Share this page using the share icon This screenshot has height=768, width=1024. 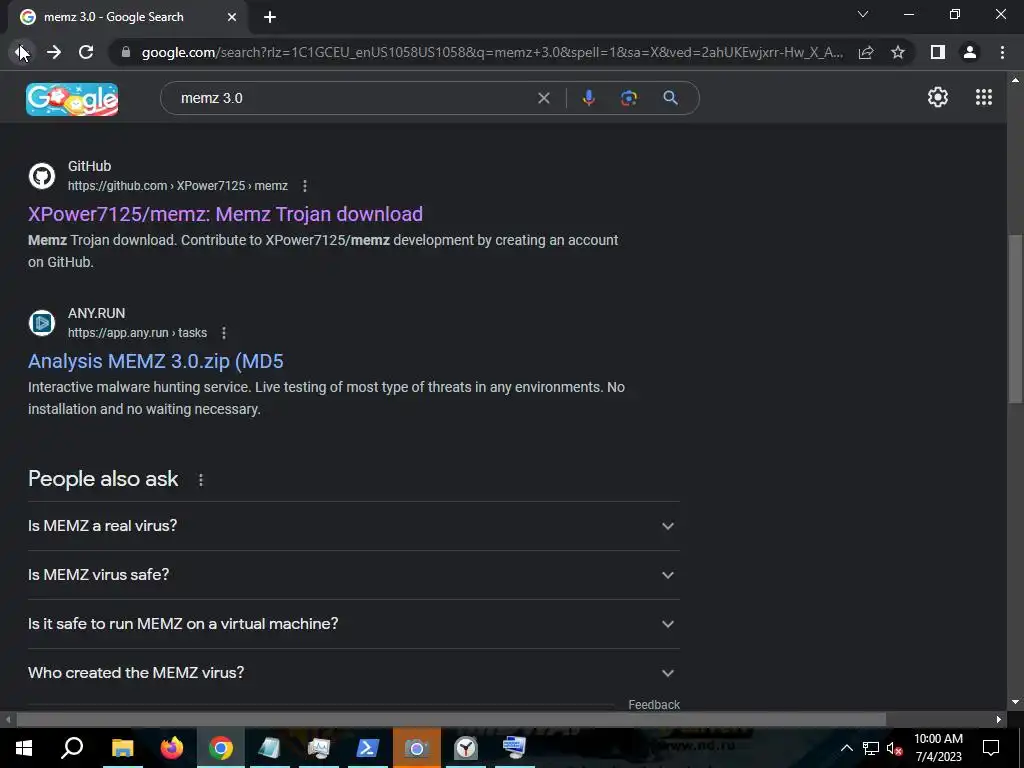(866, 52)
